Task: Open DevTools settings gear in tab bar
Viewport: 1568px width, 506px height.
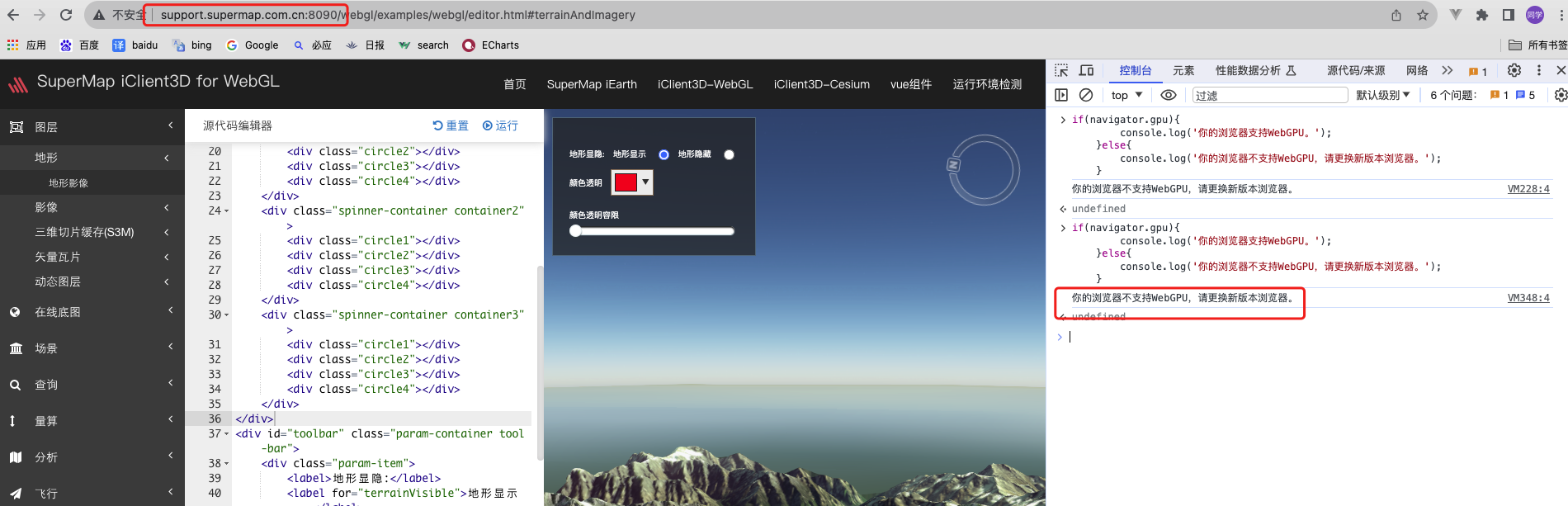Action: click(1514, 71)
